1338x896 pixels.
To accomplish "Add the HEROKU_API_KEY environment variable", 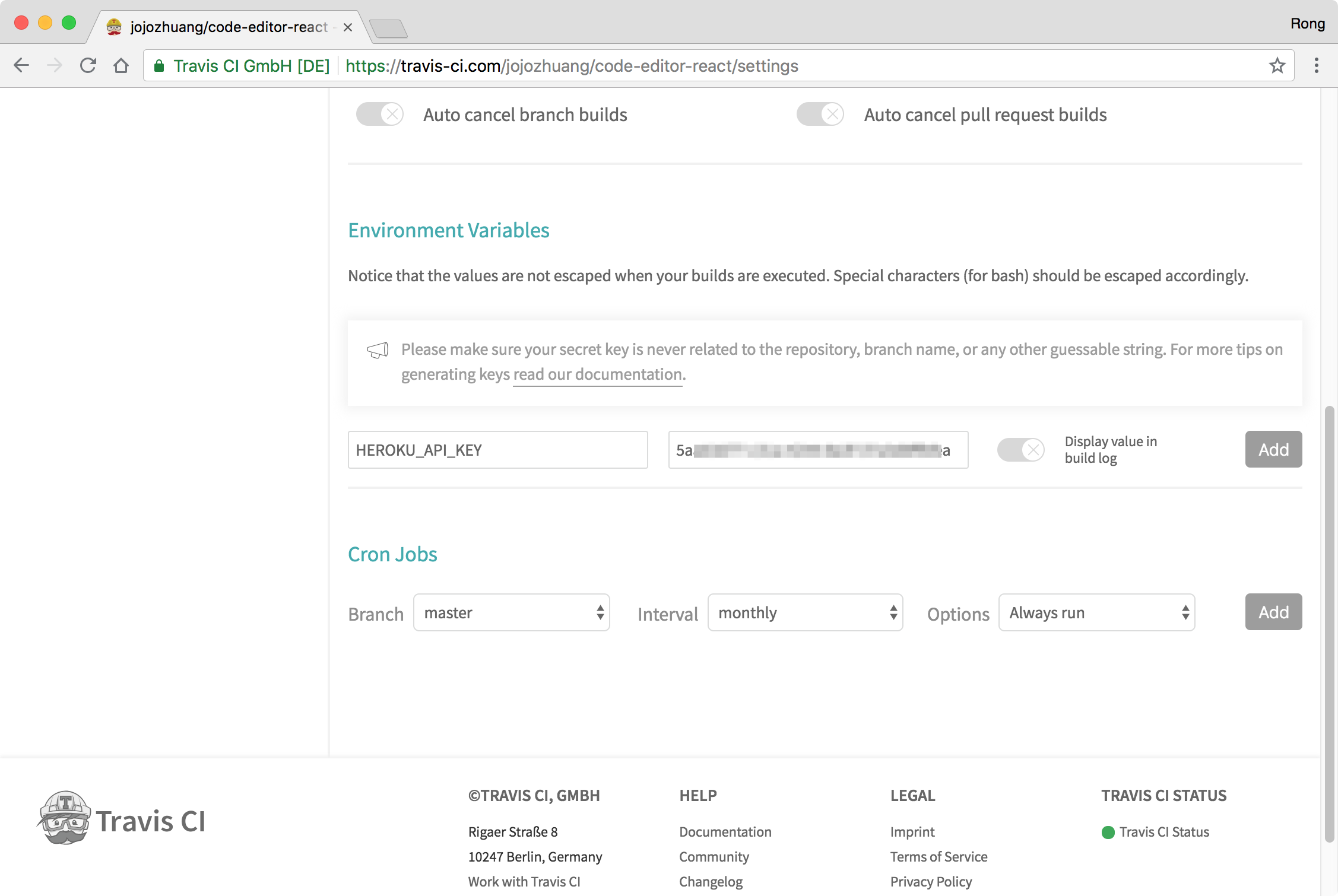I will [x=1274, y=449].
